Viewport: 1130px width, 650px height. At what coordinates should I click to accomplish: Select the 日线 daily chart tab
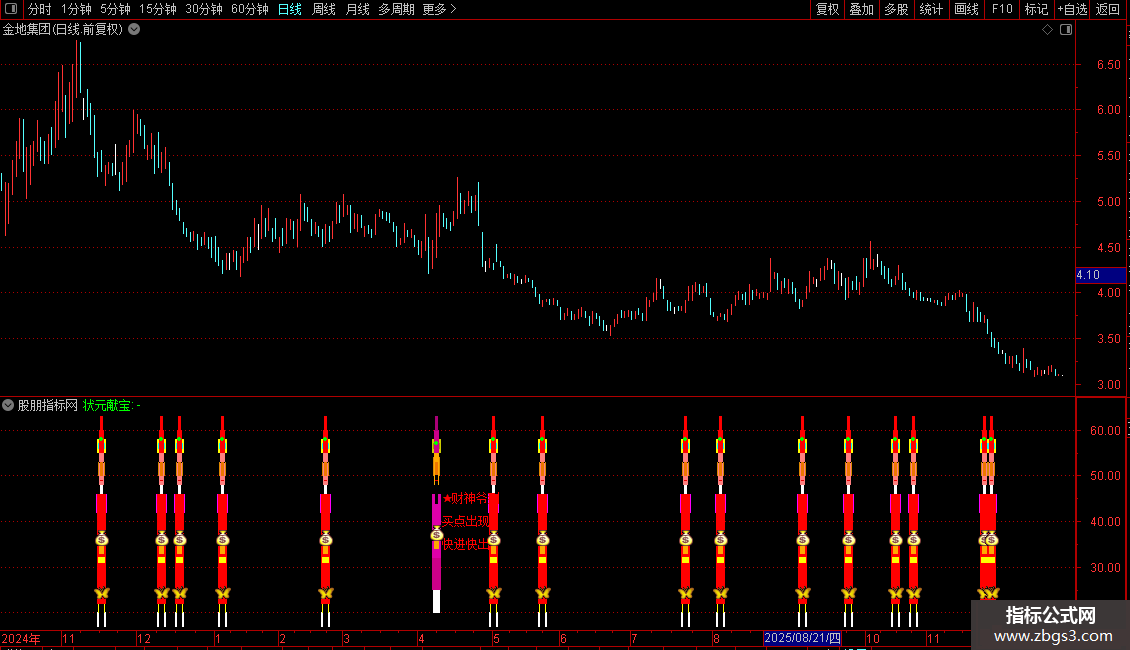(290, 9)
